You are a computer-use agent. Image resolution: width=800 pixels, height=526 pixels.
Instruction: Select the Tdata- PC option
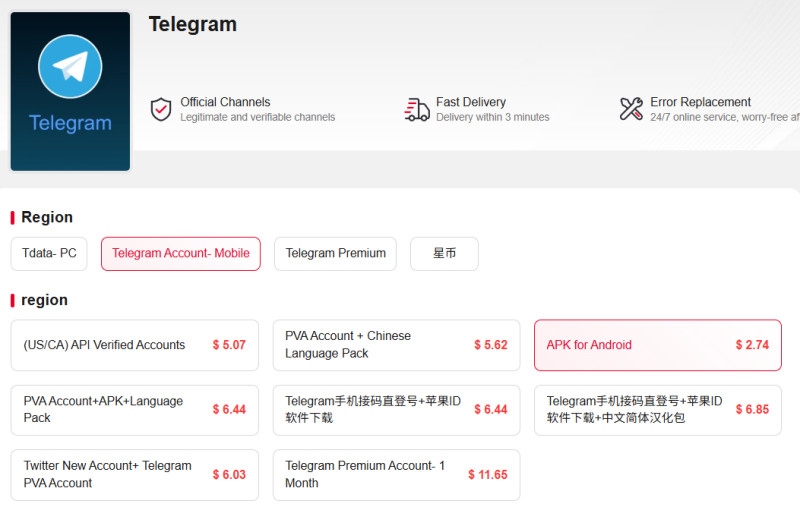[49, 254]
